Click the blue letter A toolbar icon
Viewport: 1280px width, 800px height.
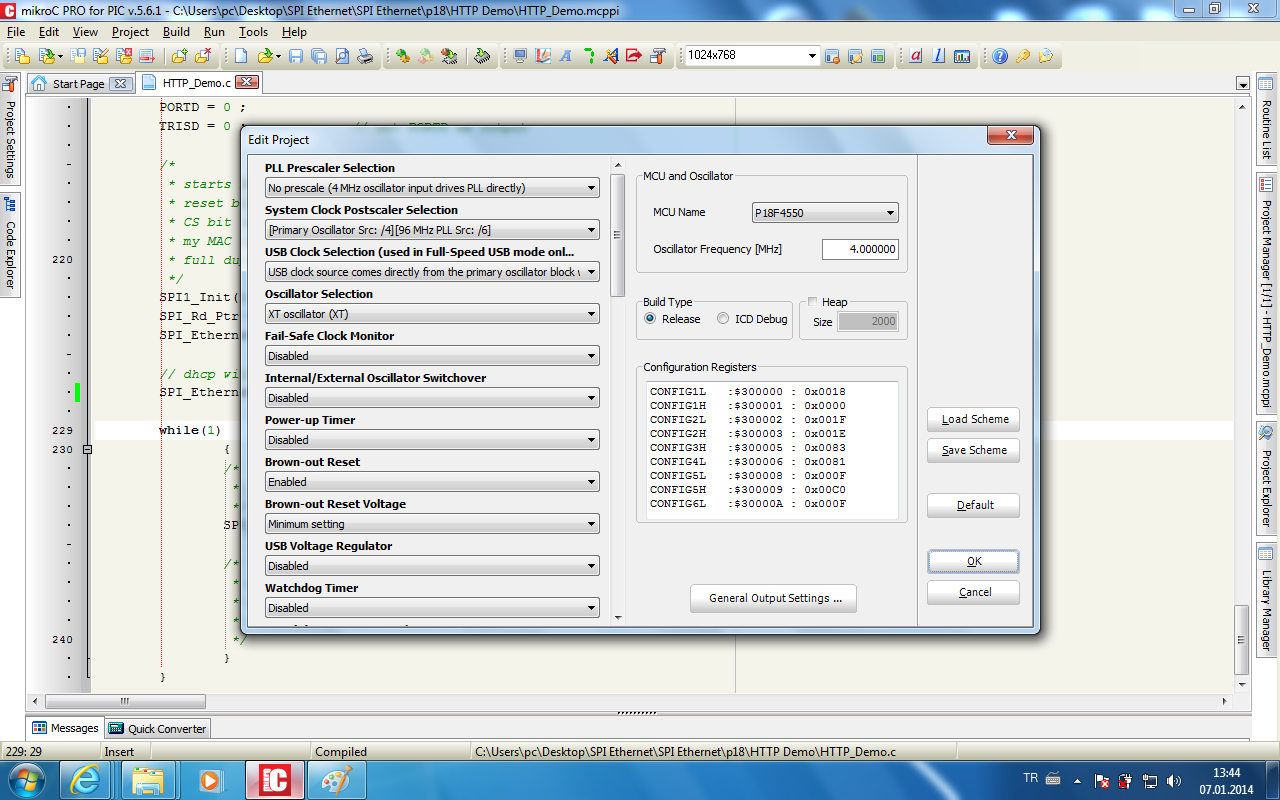pyautogui.click(x=565, y=56)
